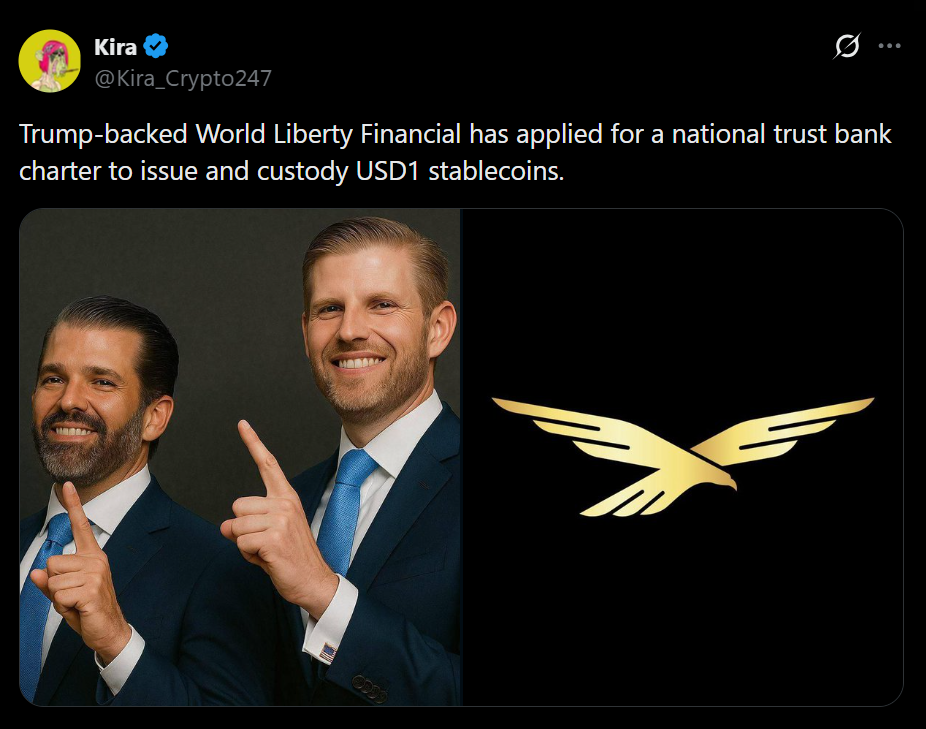Click the blue verified badge next to Kira

pyautogui.click(x=156, y=46)
